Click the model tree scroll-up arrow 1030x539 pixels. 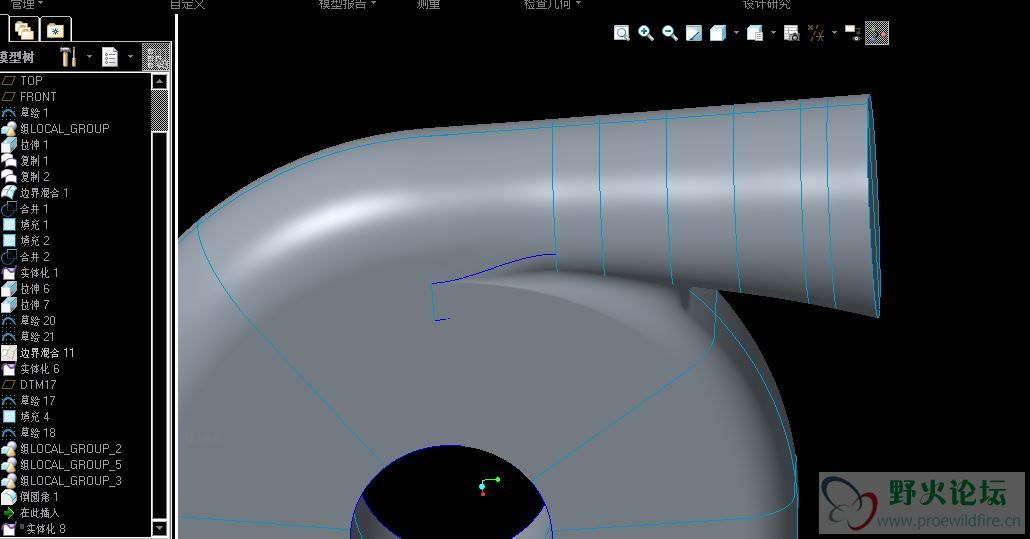coord(159,81)
